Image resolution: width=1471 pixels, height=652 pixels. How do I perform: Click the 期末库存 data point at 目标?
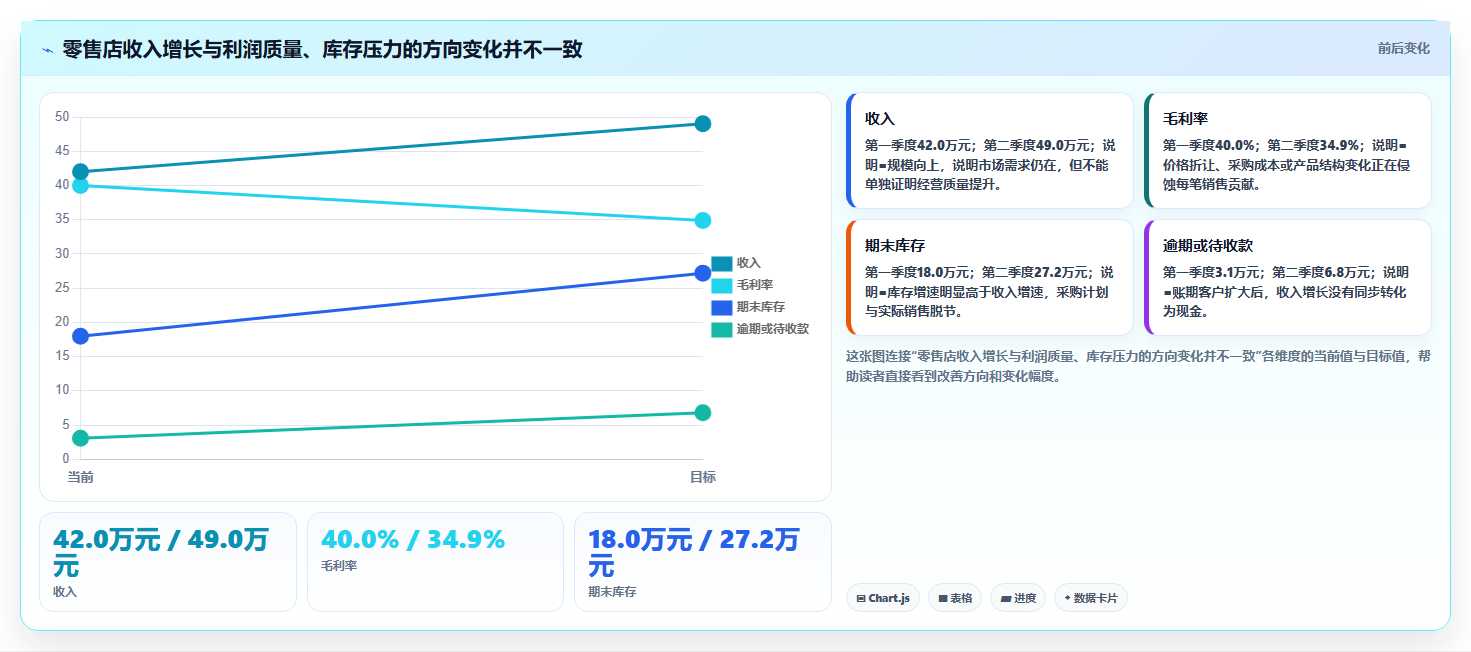pos(703,273)
